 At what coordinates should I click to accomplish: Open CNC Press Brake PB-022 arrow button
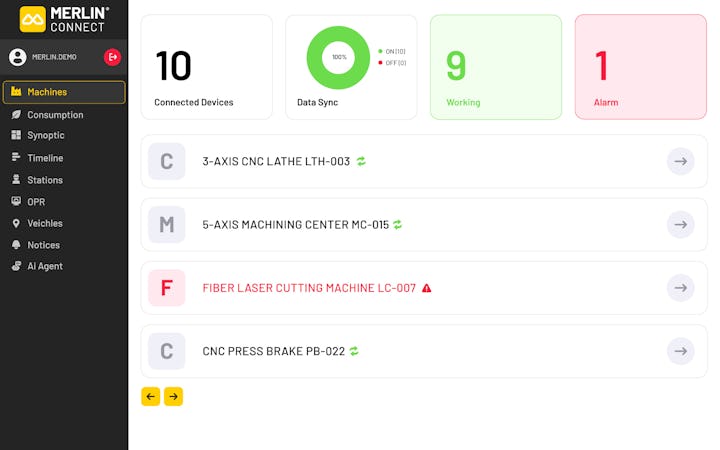[x=680, y=351]
